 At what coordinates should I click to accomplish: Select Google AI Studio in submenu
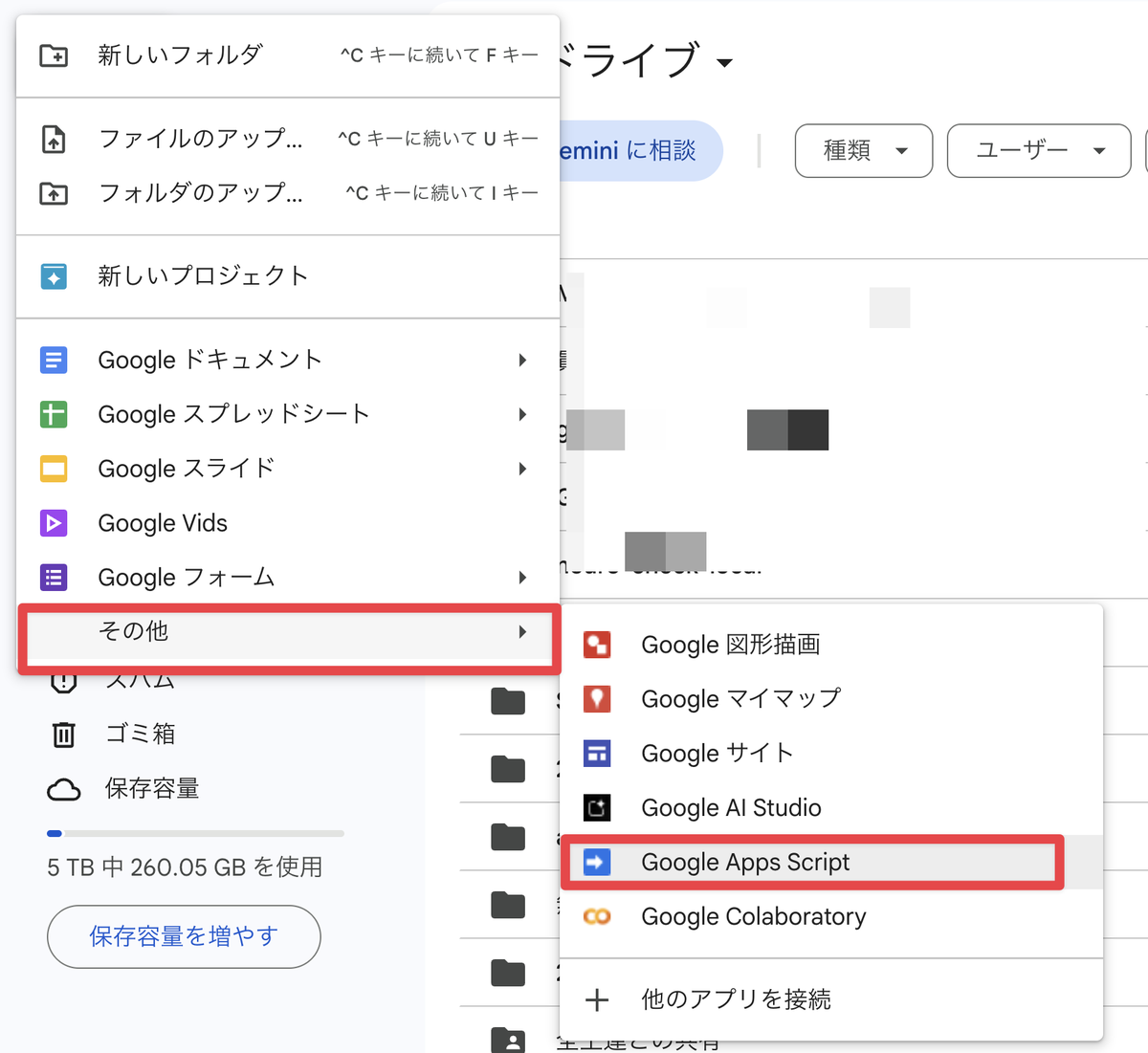[831, 808]
